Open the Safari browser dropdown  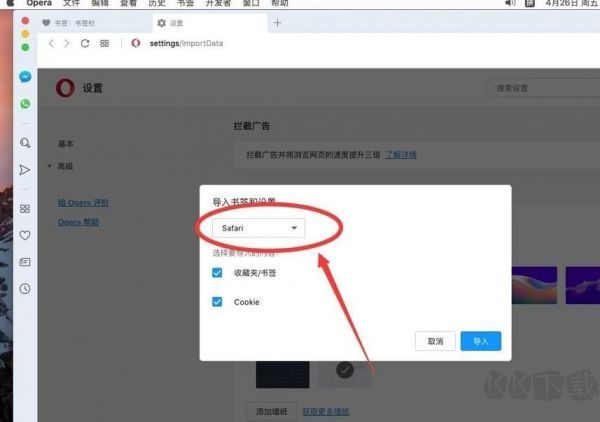[x=259, y=228]
